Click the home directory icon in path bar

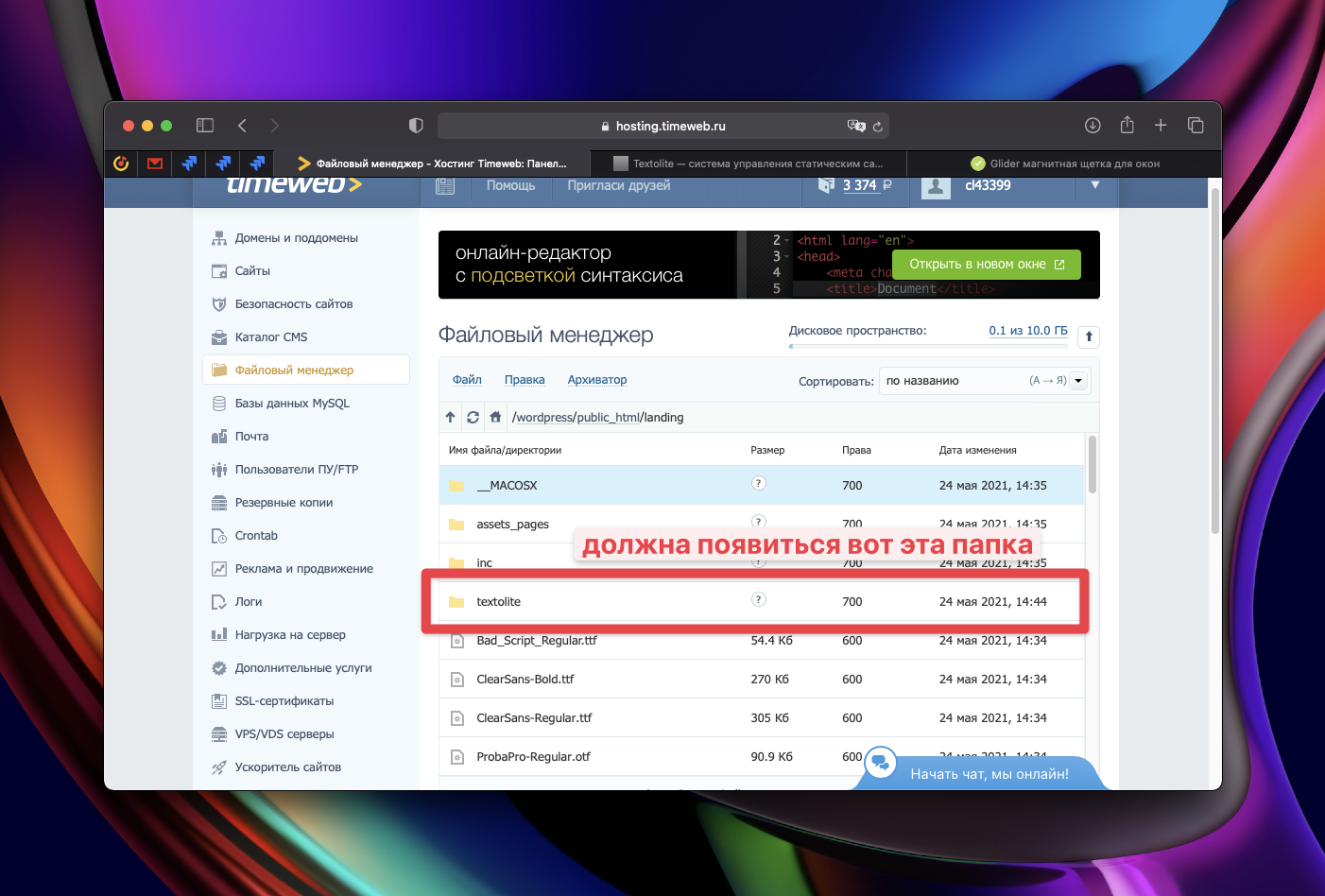pyautogui.click(x=495, y=417)
